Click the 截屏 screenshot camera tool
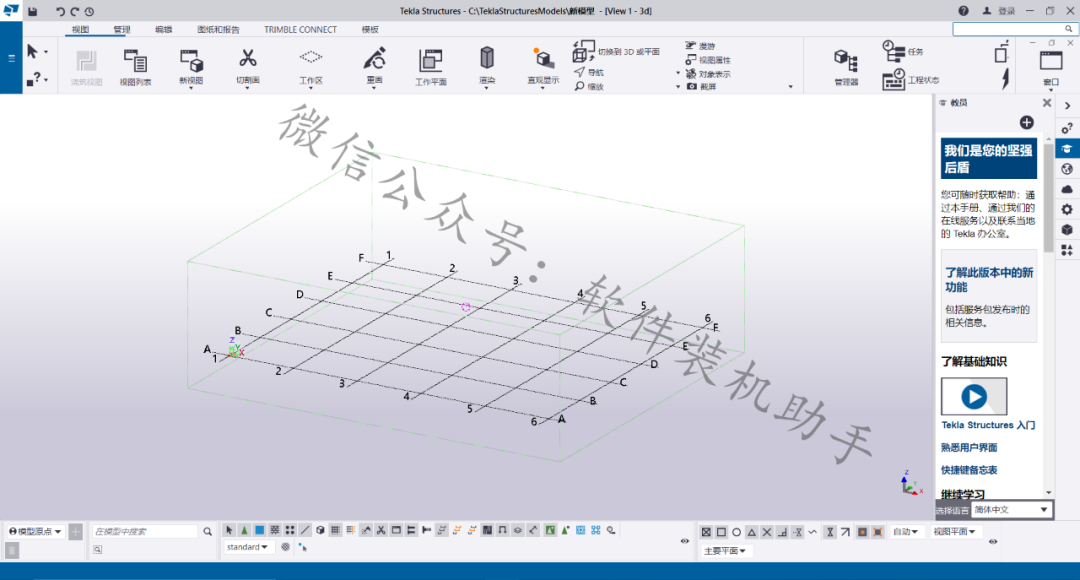The image size is (1080, 580). tap(701, 86)
